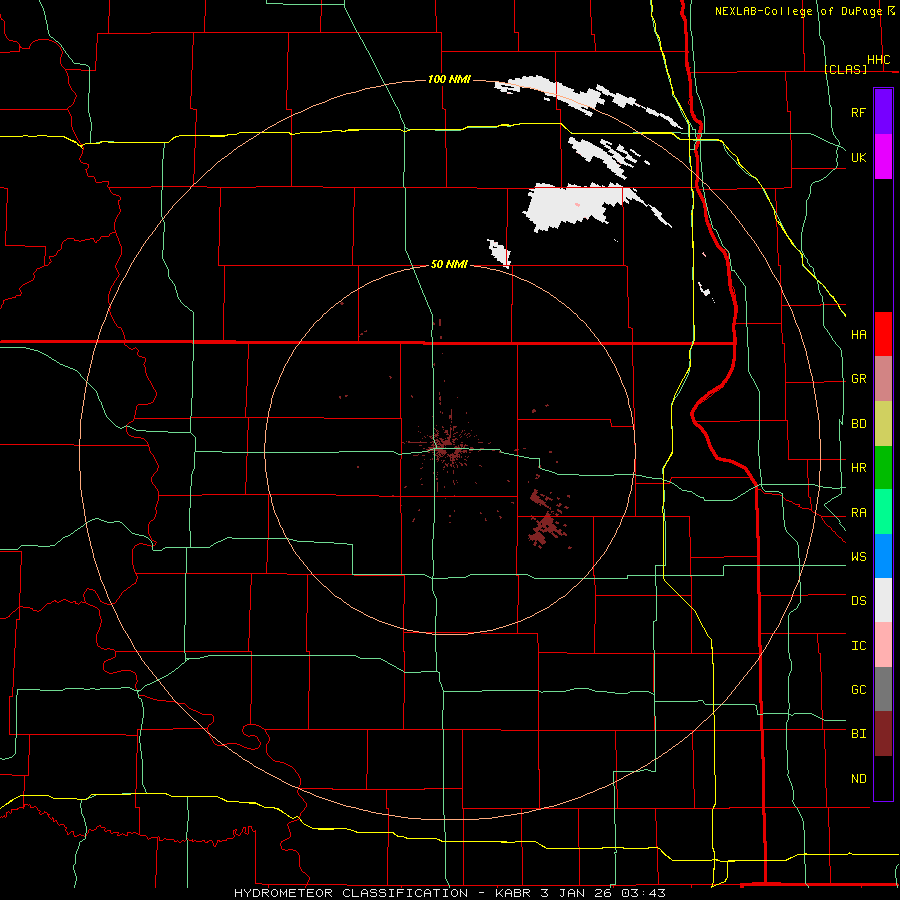
Task: Click the HYDROMETEOR CLASSIFICATION caption text
Action: click(351, 893)
